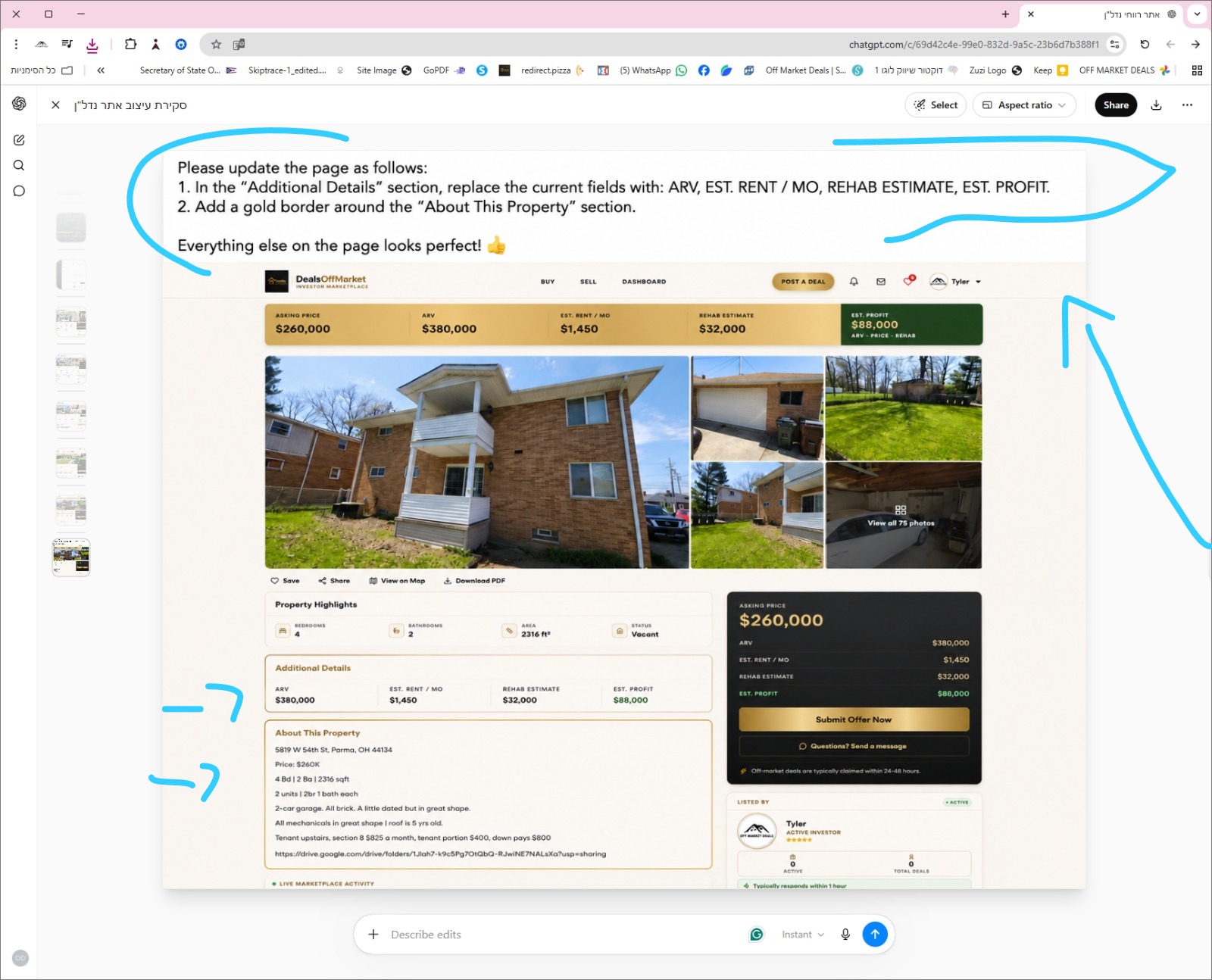1212x980 pixels.
Task: Click Submit Offer Now in the mockup
Action: 854,719
